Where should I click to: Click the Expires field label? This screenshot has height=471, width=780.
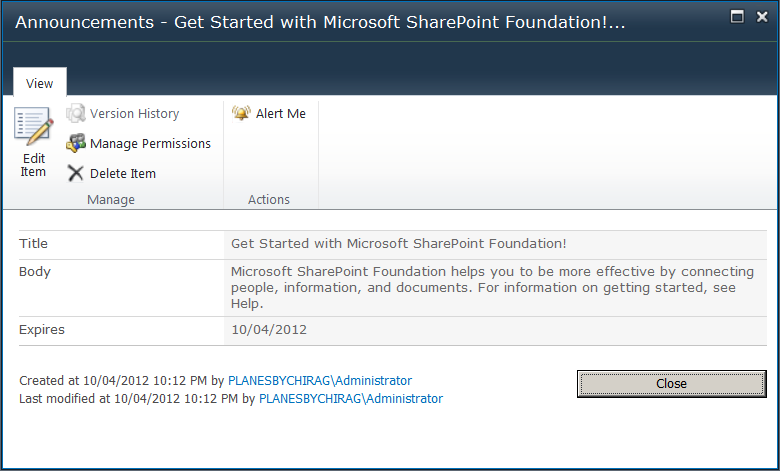pyautogui.click(x=42, y=330)
